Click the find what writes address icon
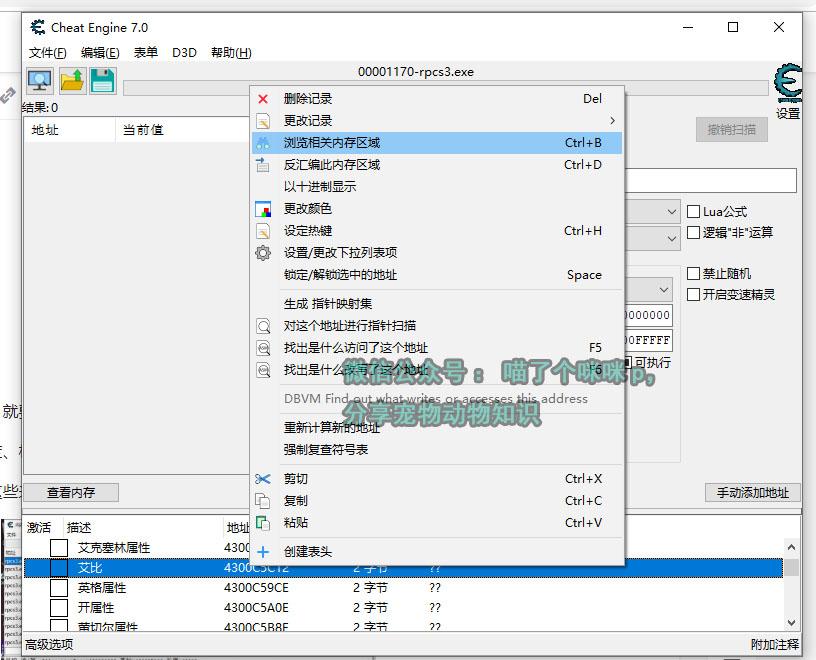 (263, 370)
